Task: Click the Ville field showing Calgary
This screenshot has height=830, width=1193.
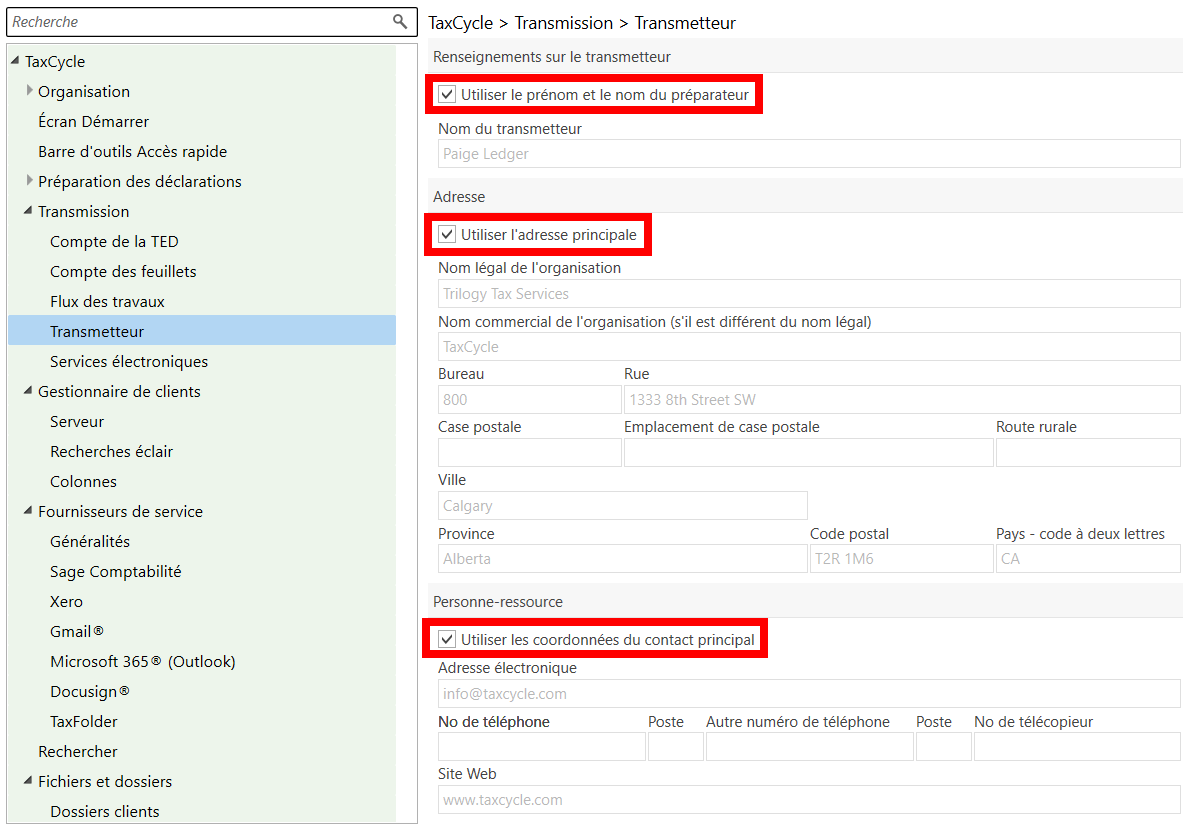Action: click(622, 506)
